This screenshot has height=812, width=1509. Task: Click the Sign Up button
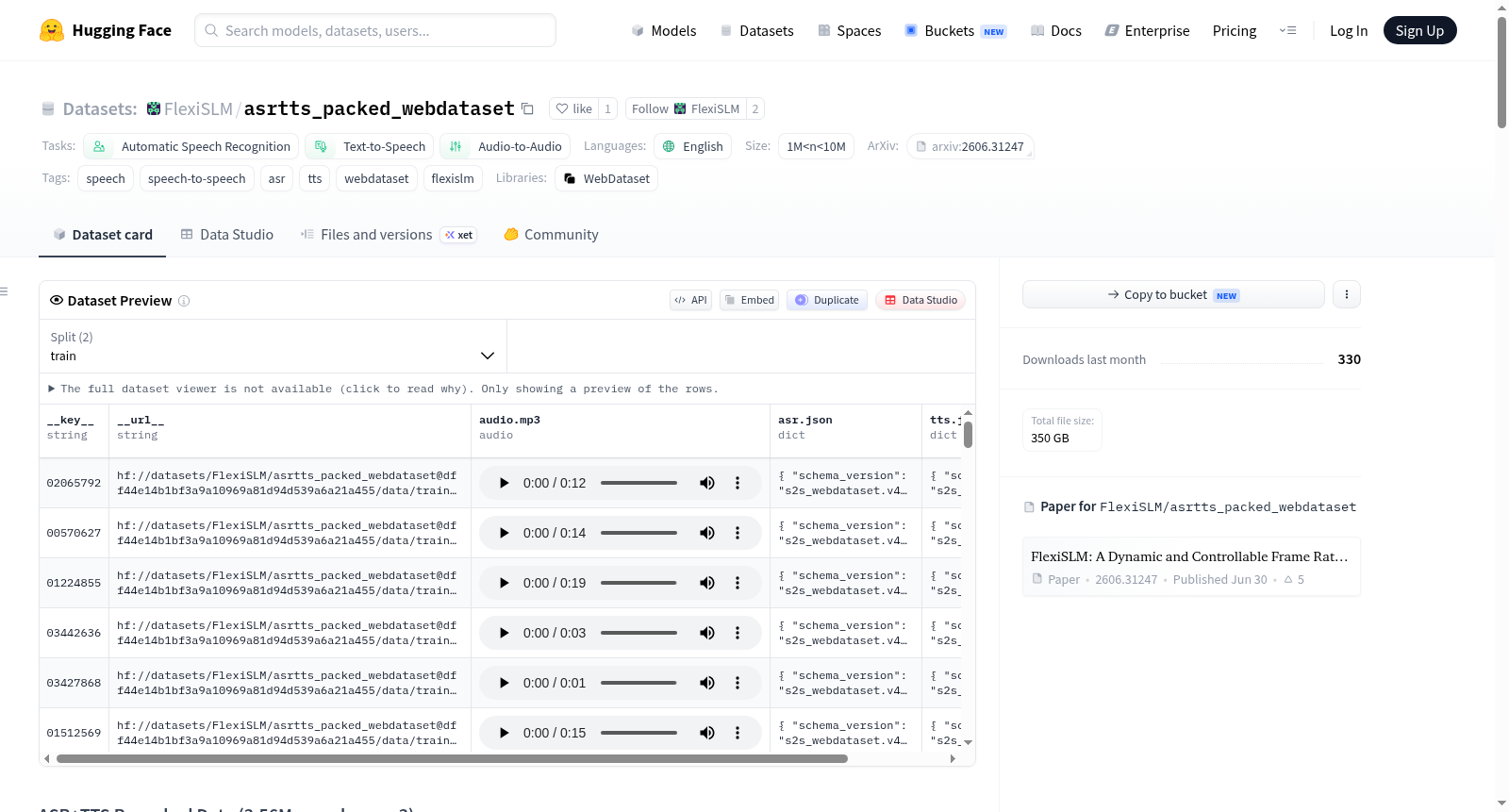click(1419, 30)
